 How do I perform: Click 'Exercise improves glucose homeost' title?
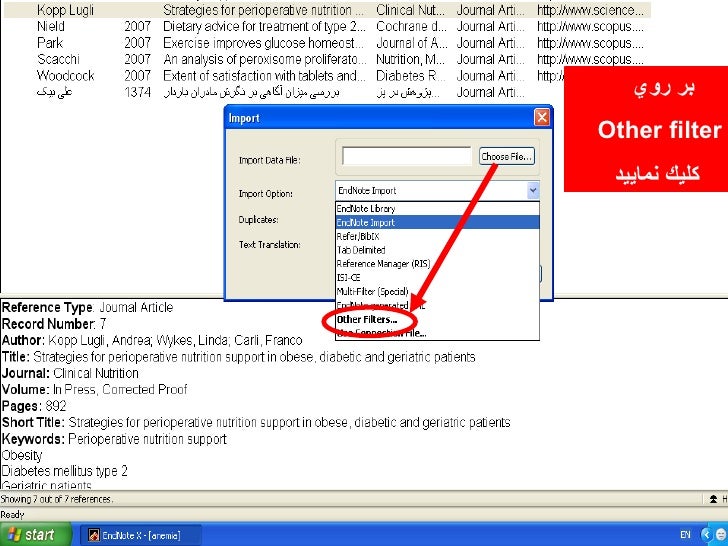tap(263, 43)
